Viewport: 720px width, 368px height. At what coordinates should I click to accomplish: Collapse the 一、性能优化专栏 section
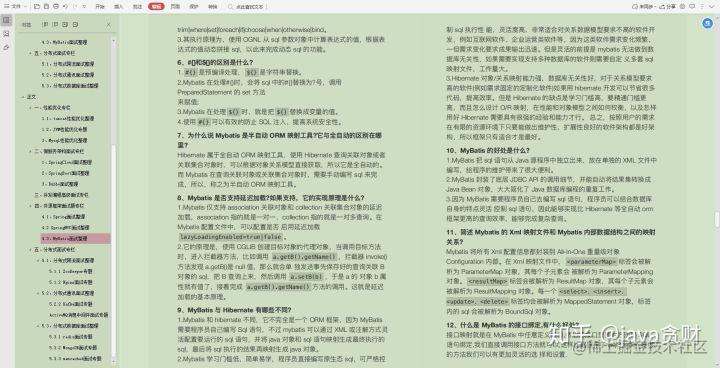click(30, 108)
